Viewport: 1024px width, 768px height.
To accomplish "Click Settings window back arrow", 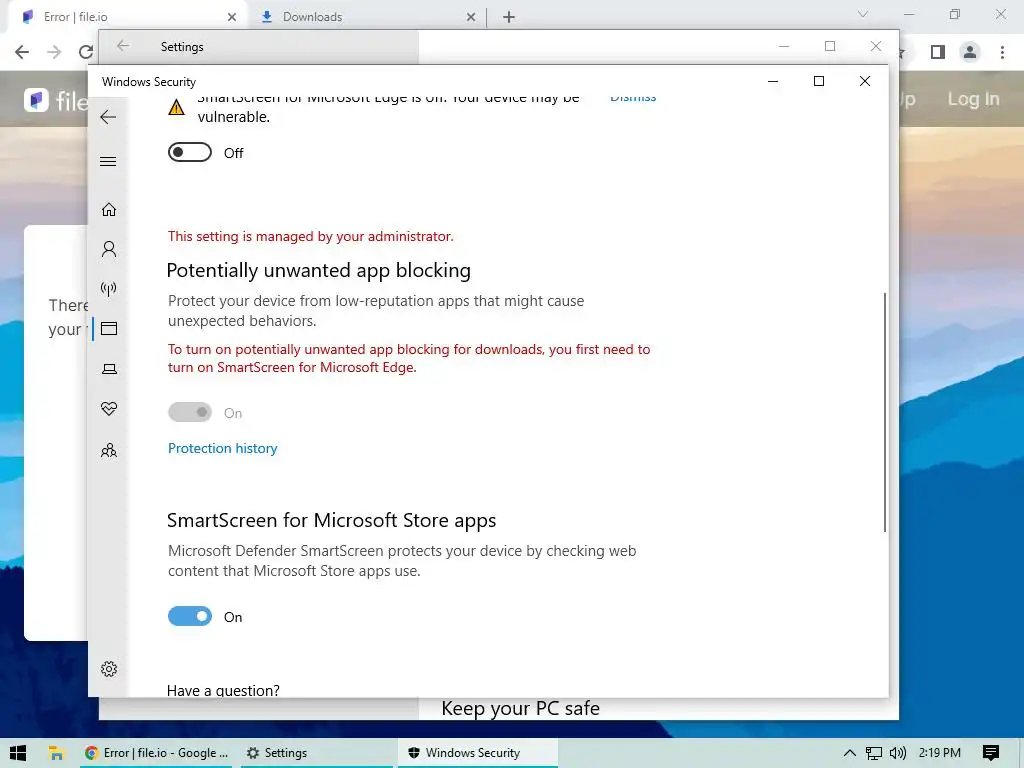I will [x=123, y=46].
